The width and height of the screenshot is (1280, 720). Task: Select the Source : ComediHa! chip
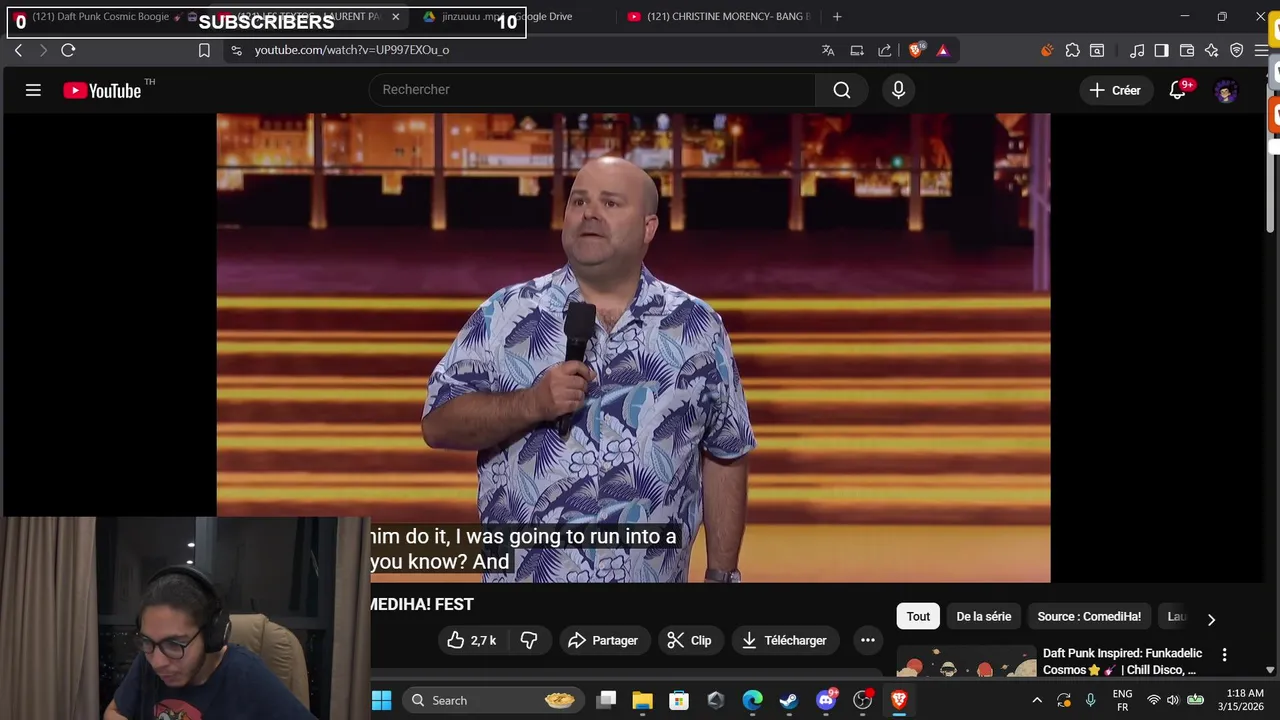click(x=1089, y=617)
